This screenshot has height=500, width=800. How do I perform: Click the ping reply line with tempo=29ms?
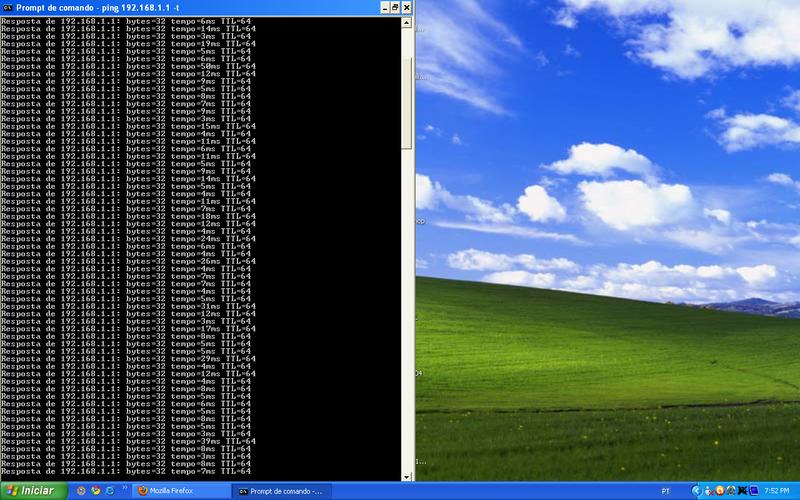click(x=129, y=359)
